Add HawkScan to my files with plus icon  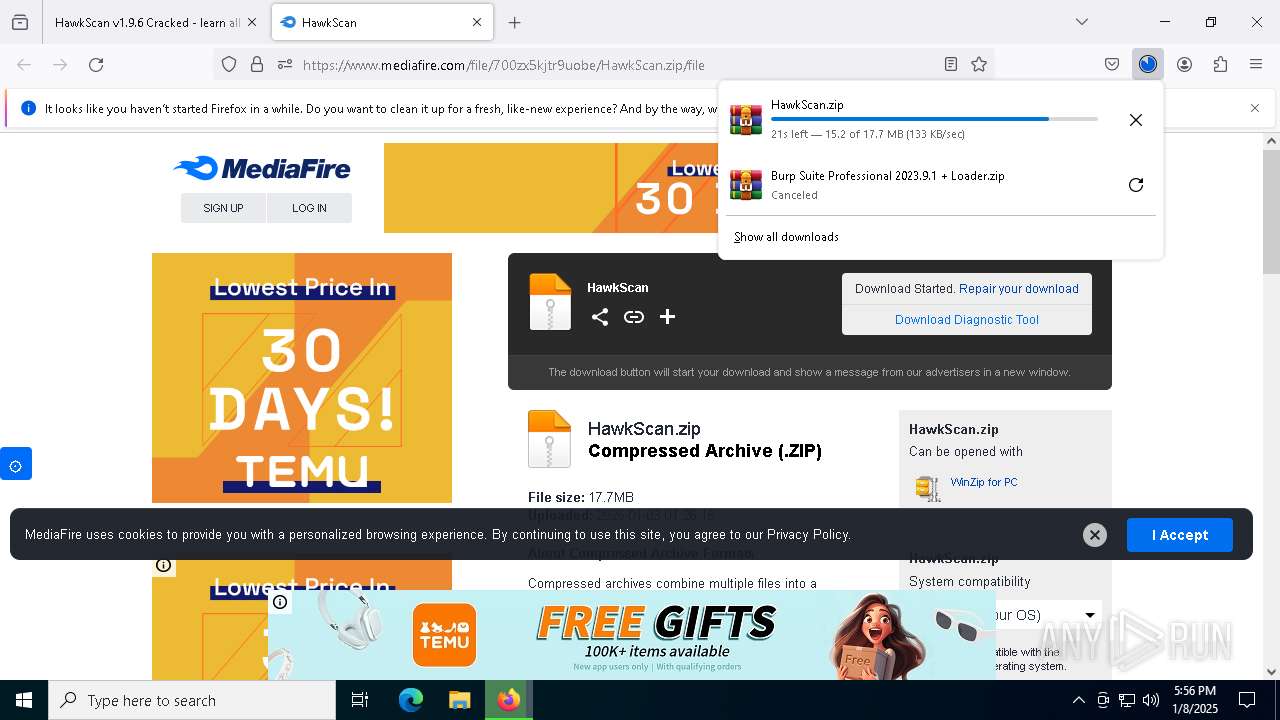(667, 317)
